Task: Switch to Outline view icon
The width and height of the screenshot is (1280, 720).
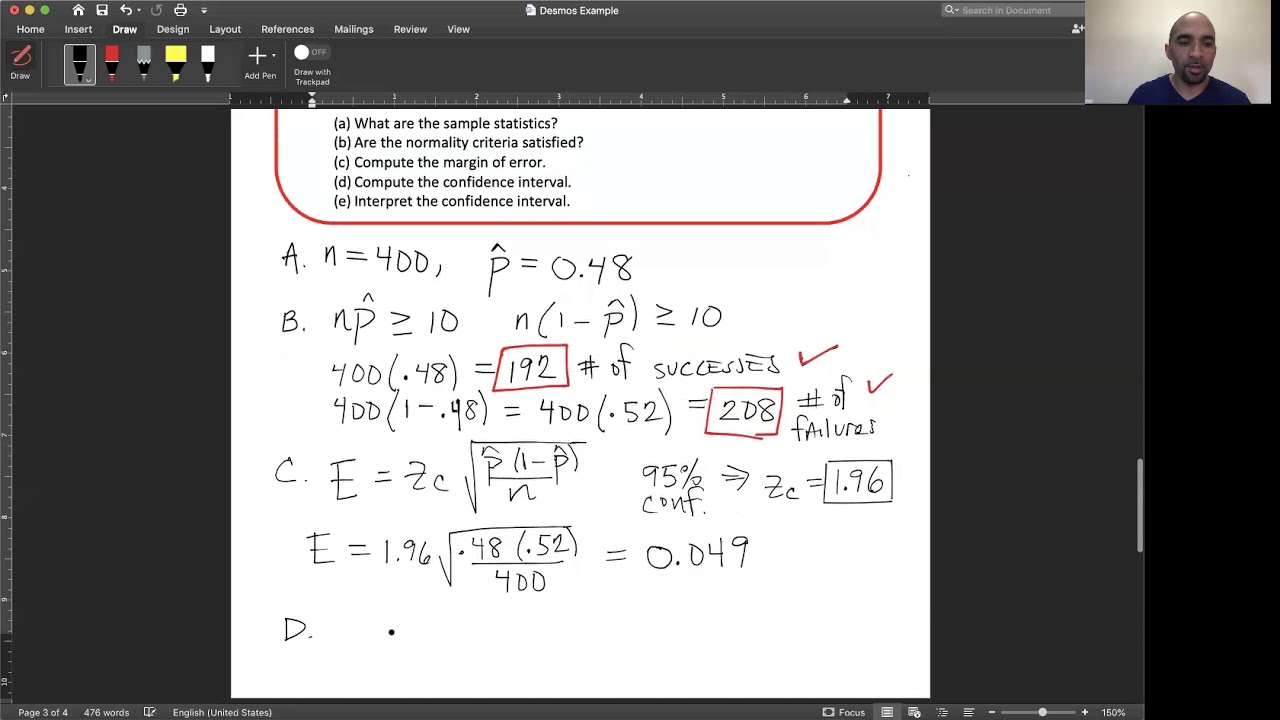Action: coord(942,712)
